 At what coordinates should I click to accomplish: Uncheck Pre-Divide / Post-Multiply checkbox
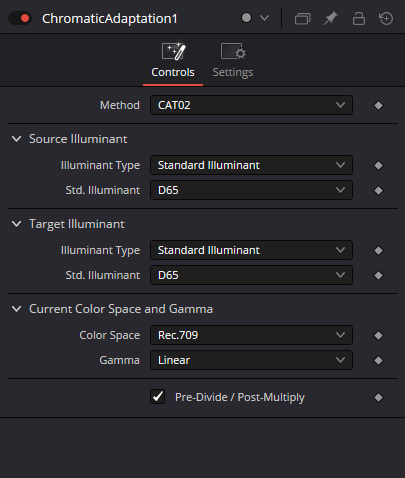tap(157, 397)
